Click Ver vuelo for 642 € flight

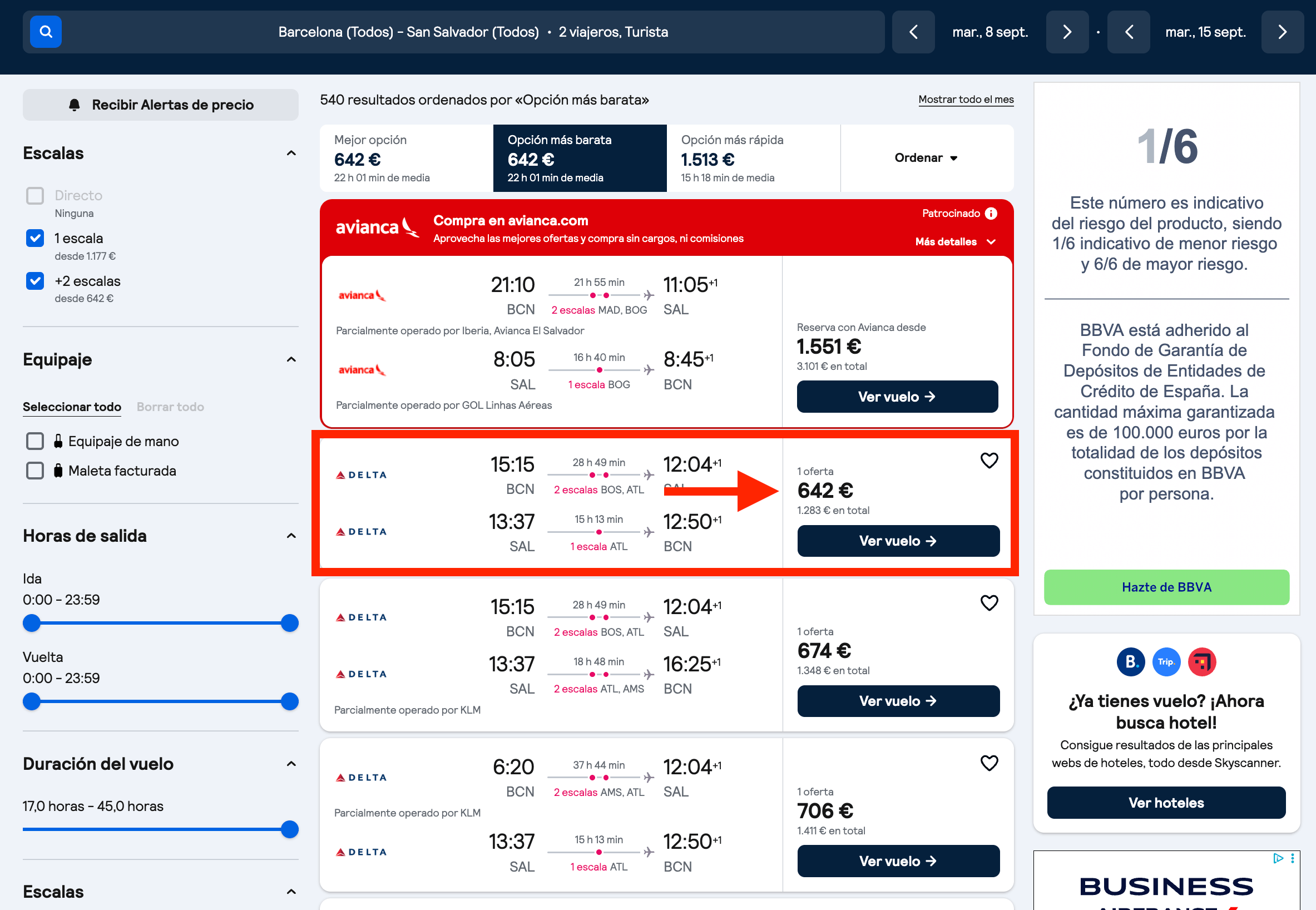[898, 541]
